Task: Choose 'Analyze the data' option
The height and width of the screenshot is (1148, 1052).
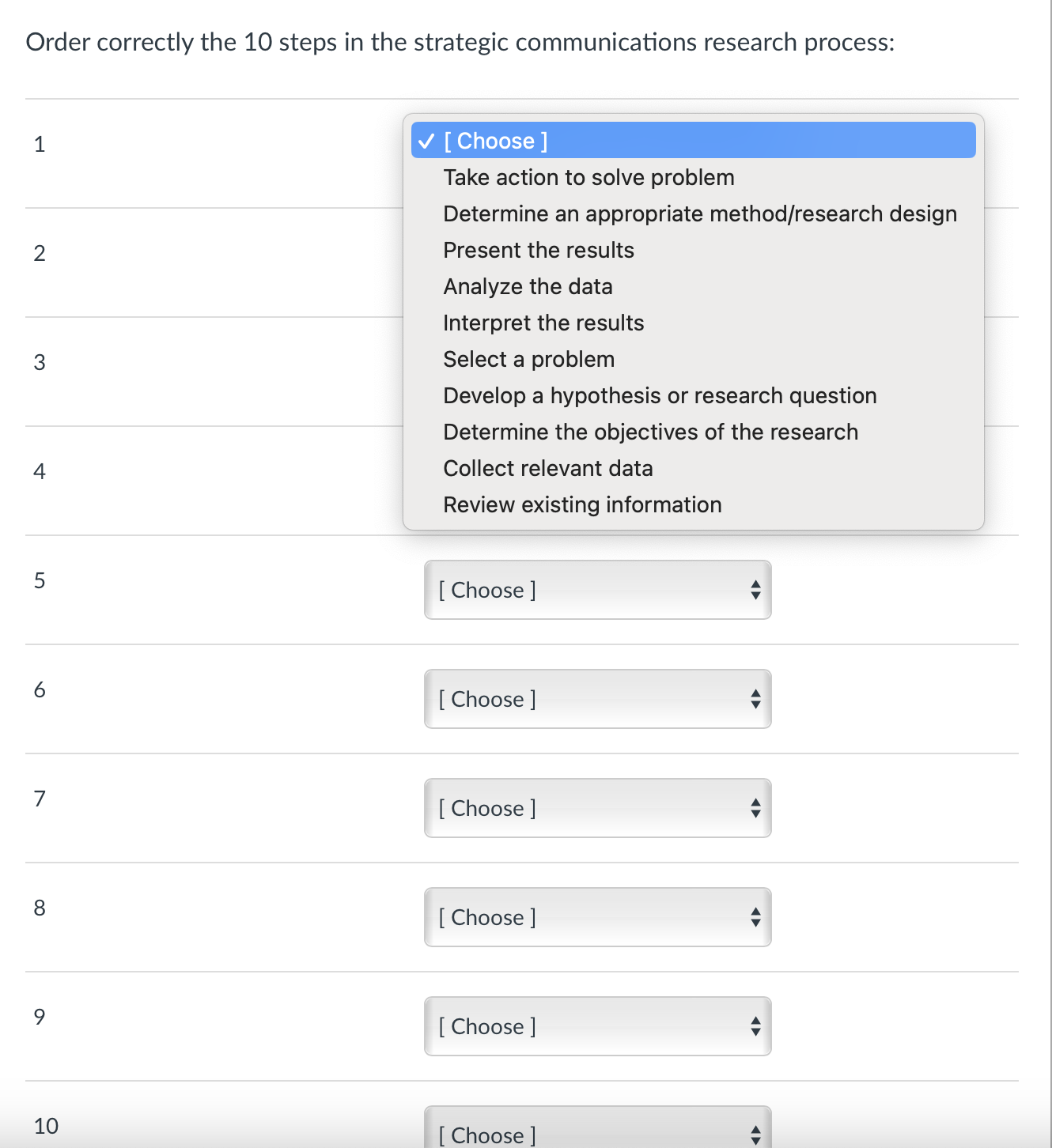Action: (528, 286)
